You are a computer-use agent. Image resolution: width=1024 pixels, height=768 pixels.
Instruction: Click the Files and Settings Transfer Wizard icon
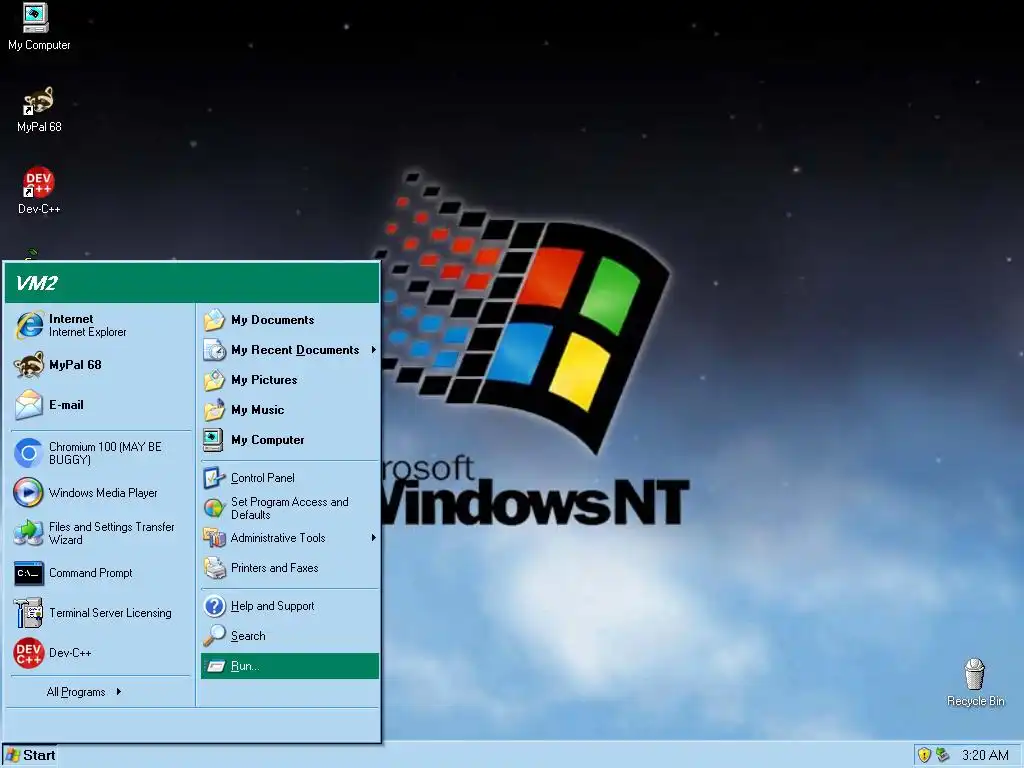click(x=29, y=533)
